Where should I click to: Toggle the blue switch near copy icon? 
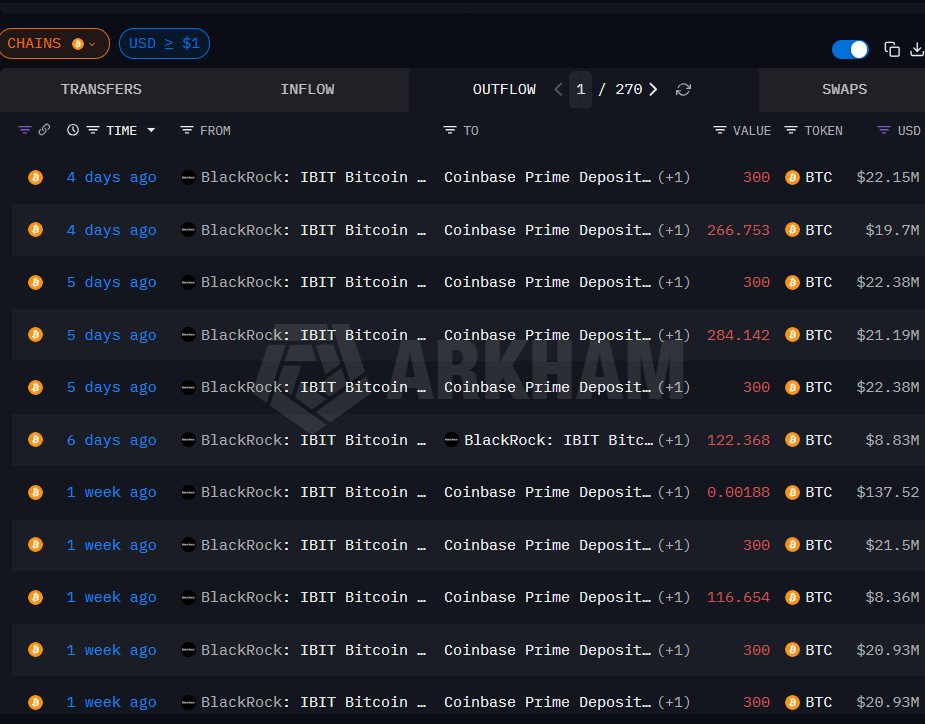click(x=849, y=50)
